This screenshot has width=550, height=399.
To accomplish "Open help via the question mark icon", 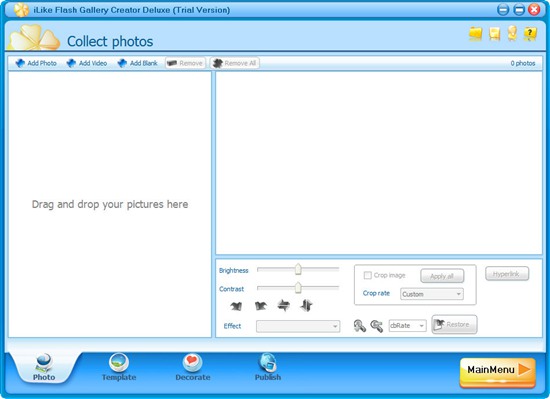I will point(530,34).
